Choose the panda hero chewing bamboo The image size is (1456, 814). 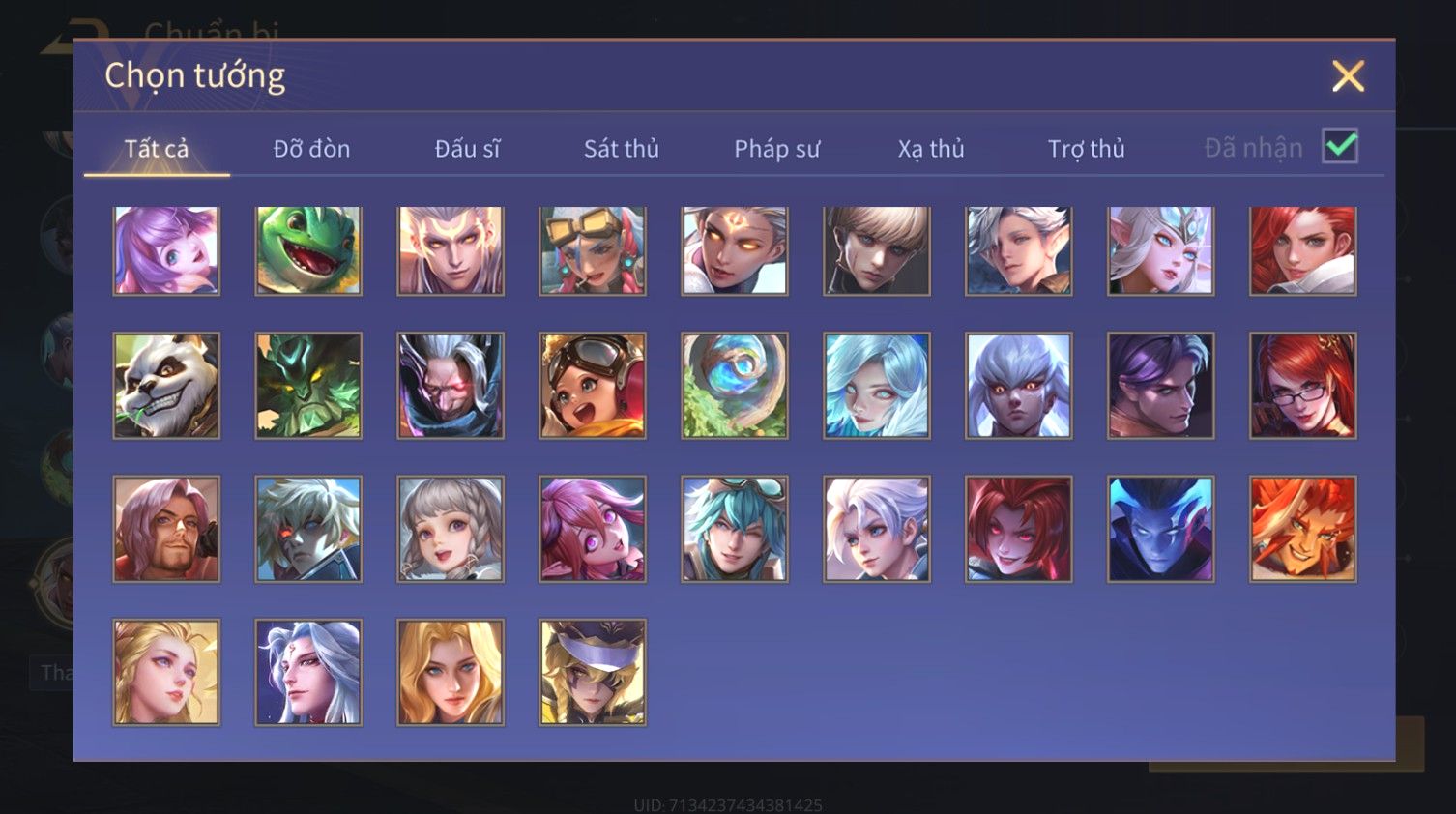[166, 386]
